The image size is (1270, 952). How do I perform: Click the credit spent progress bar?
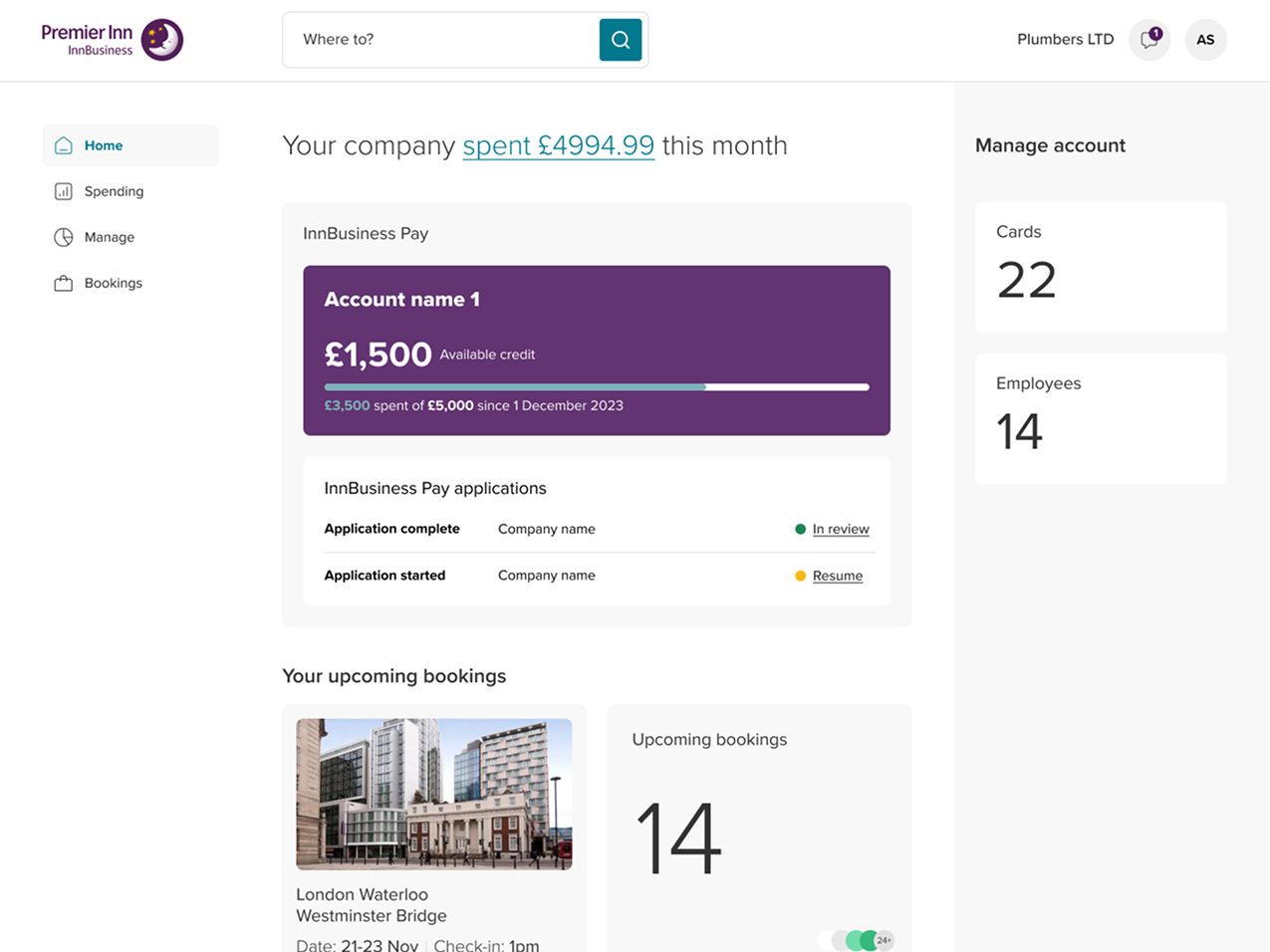pos(596,386)
